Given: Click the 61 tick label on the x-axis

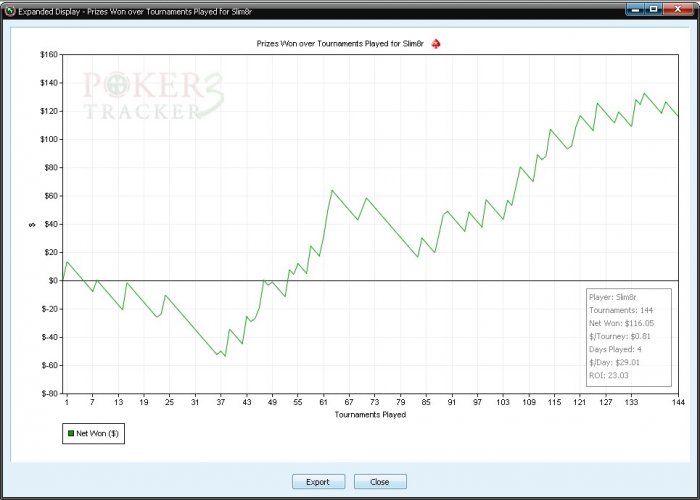Looking at the screenshot, I should (x=324, y=402).
